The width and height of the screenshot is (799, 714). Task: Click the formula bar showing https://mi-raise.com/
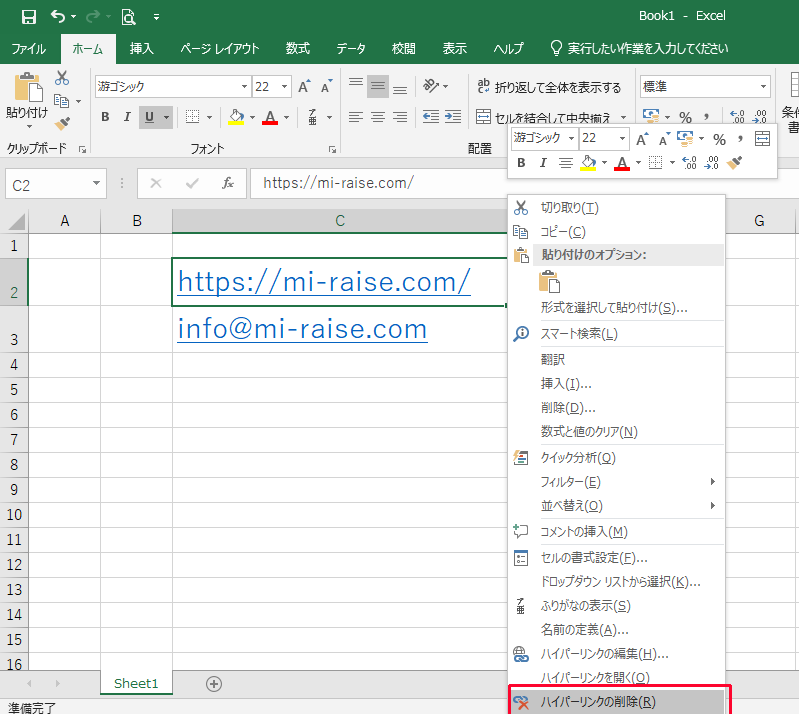coord(377,183)
